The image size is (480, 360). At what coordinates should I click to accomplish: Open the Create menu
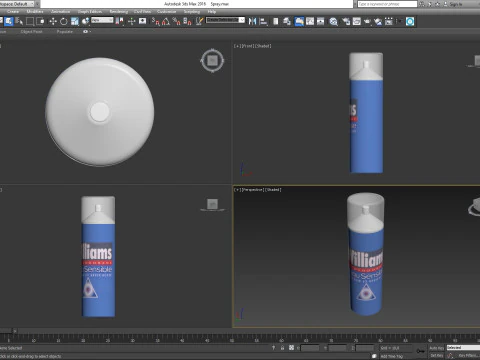tap(13, 11)
